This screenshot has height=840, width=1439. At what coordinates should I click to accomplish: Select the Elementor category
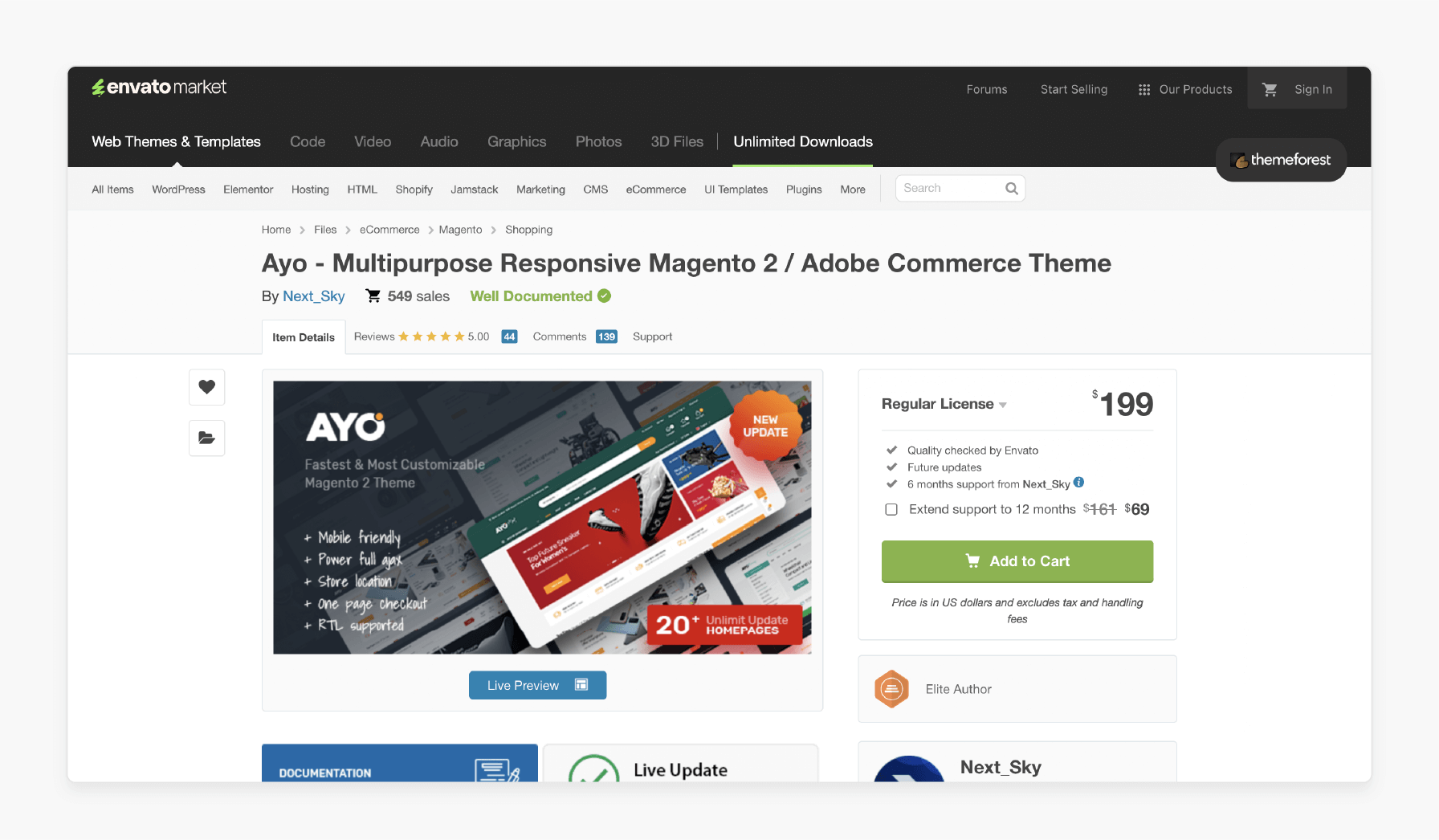[x=248, y=190]
